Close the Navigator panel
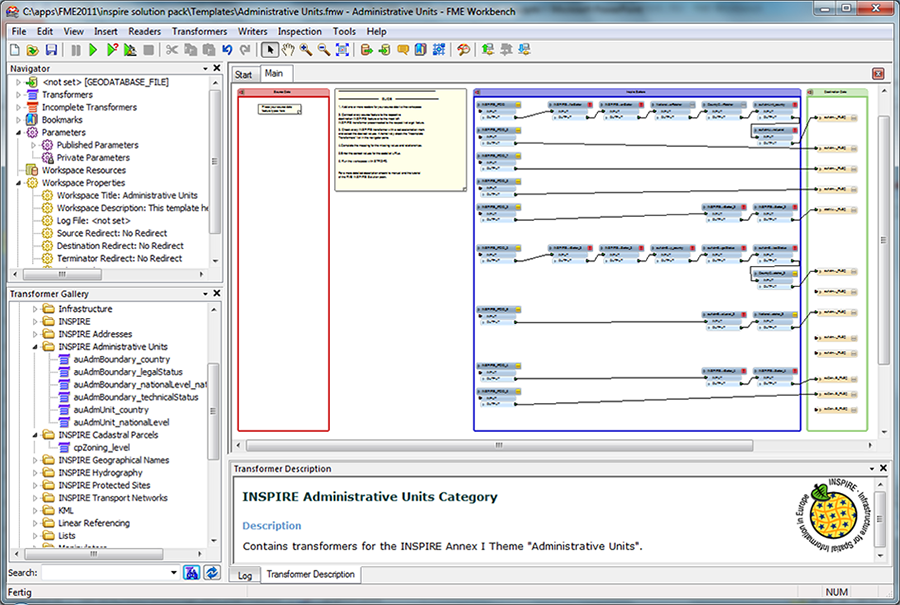This screenshot has width=900, height=605. coord(217,68)
